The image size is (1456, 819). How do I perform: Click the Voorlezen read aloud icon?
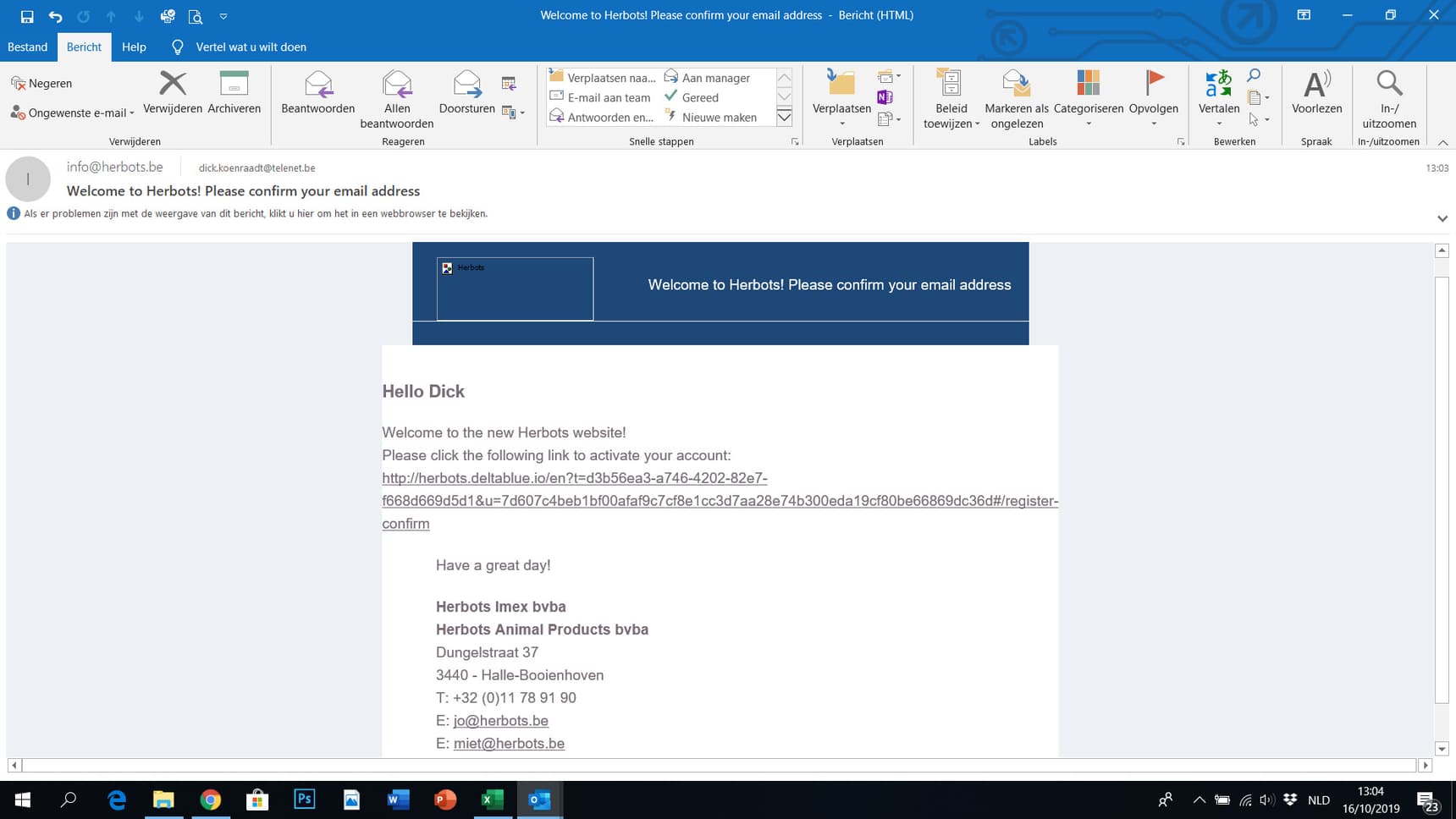[1316, 85]
